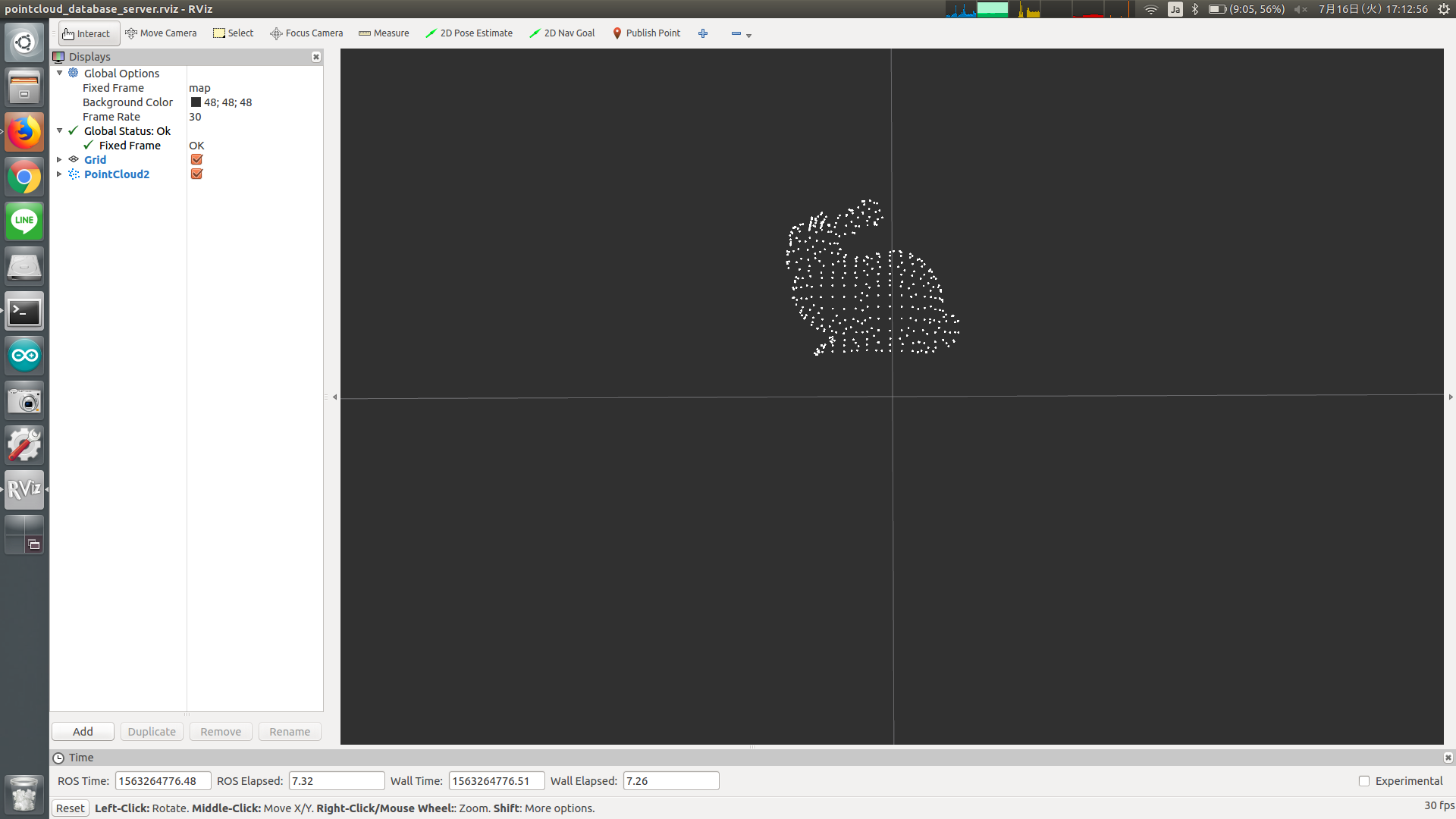Launch Google Chrome from the dock
This screenshot has width=1456, height=819.
point(24,177)
